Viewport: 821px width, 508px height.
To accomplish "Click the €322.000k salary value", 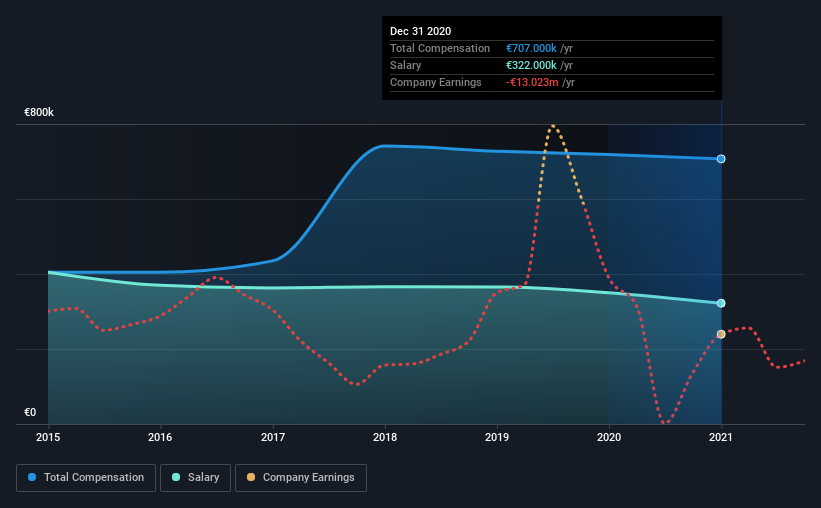I will [x=531, y=65].
